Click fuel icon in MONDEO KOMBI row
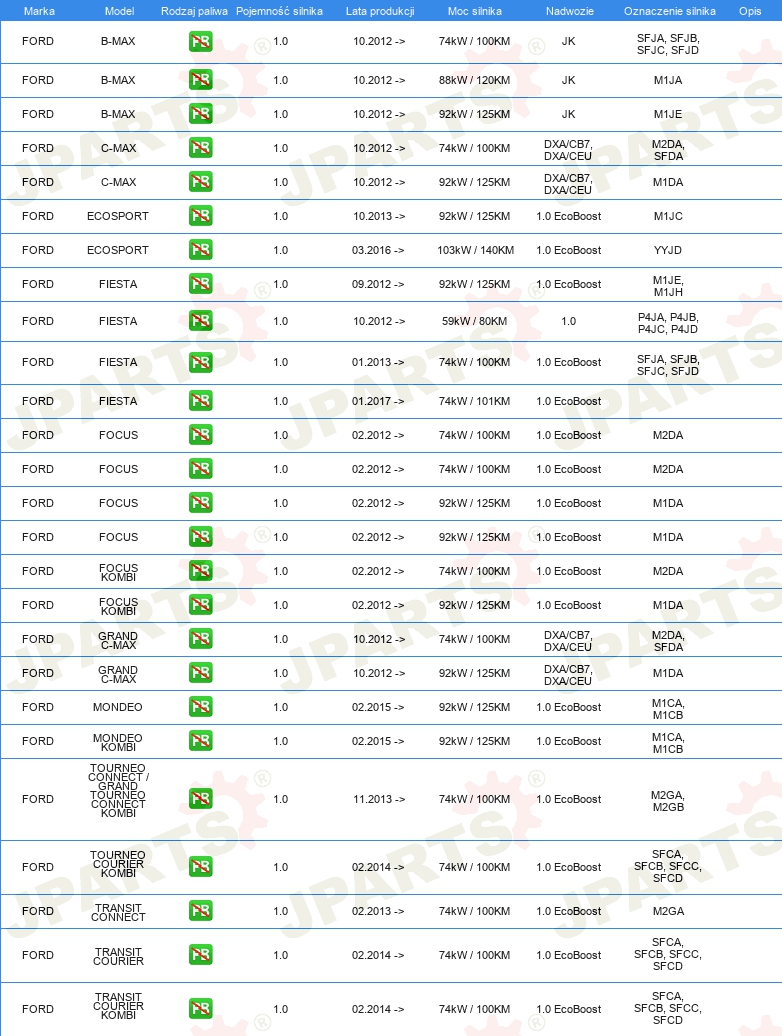Screen dimensions: 782x1036 pos(201,741)
